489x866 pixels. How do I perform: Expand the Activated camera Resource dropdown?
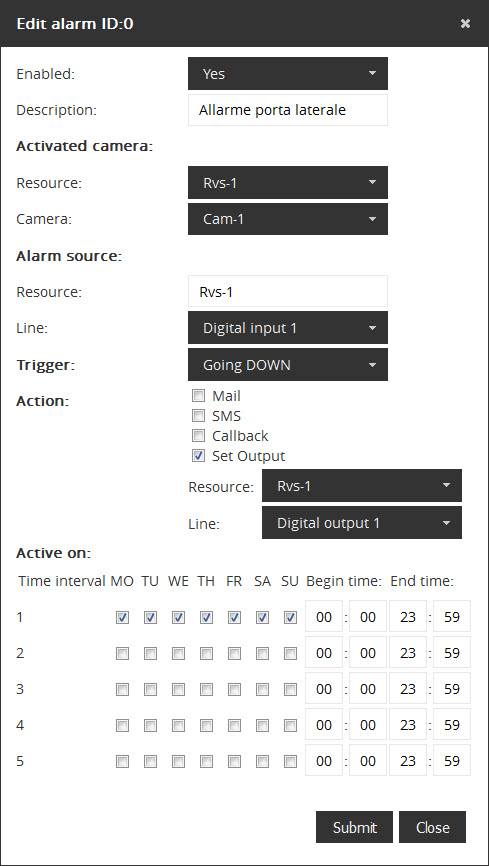(288, 183)
